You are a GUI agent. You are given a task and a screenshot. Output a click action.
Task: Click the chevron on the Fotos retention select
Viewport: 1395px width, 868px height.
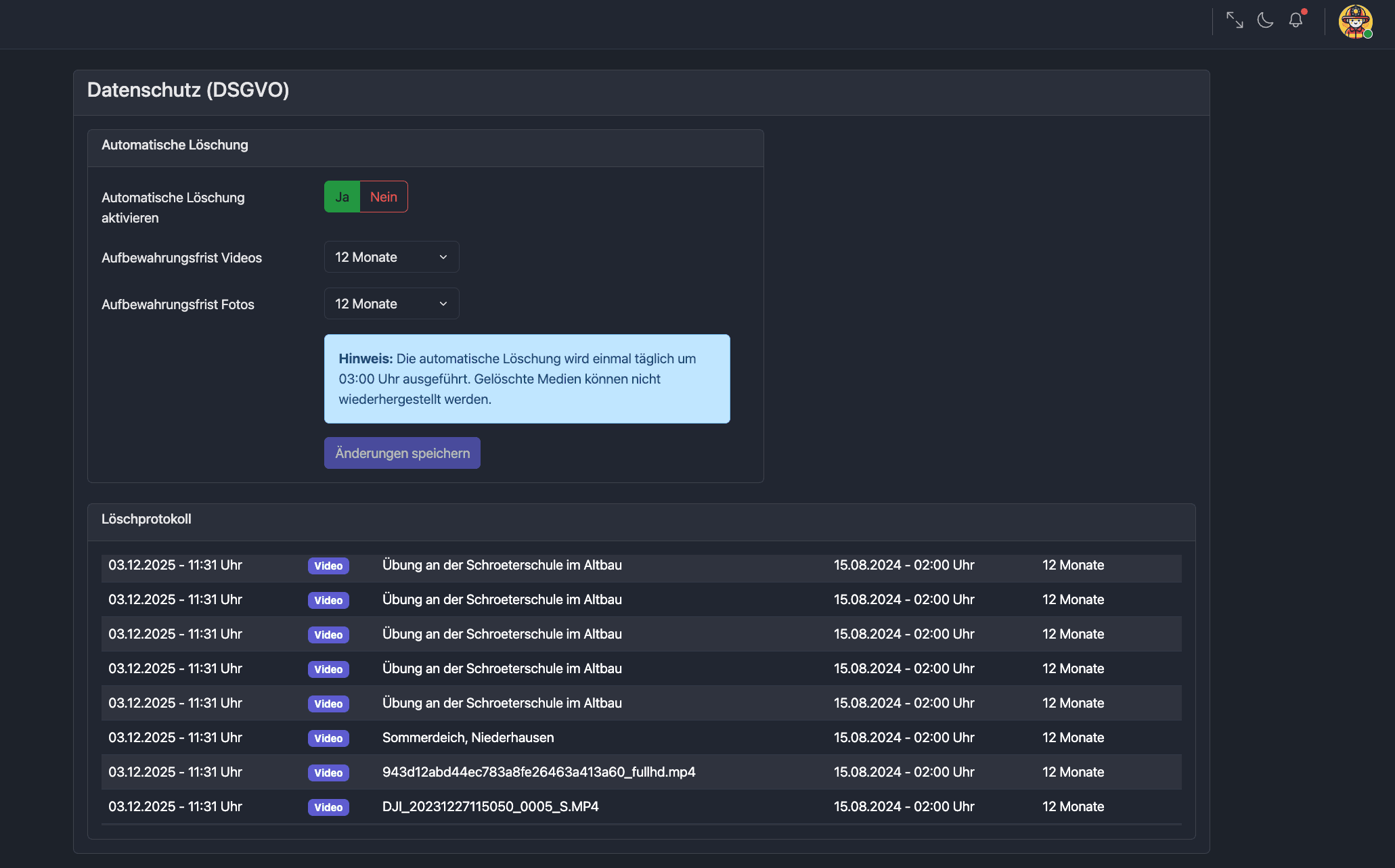click(443, 304)
